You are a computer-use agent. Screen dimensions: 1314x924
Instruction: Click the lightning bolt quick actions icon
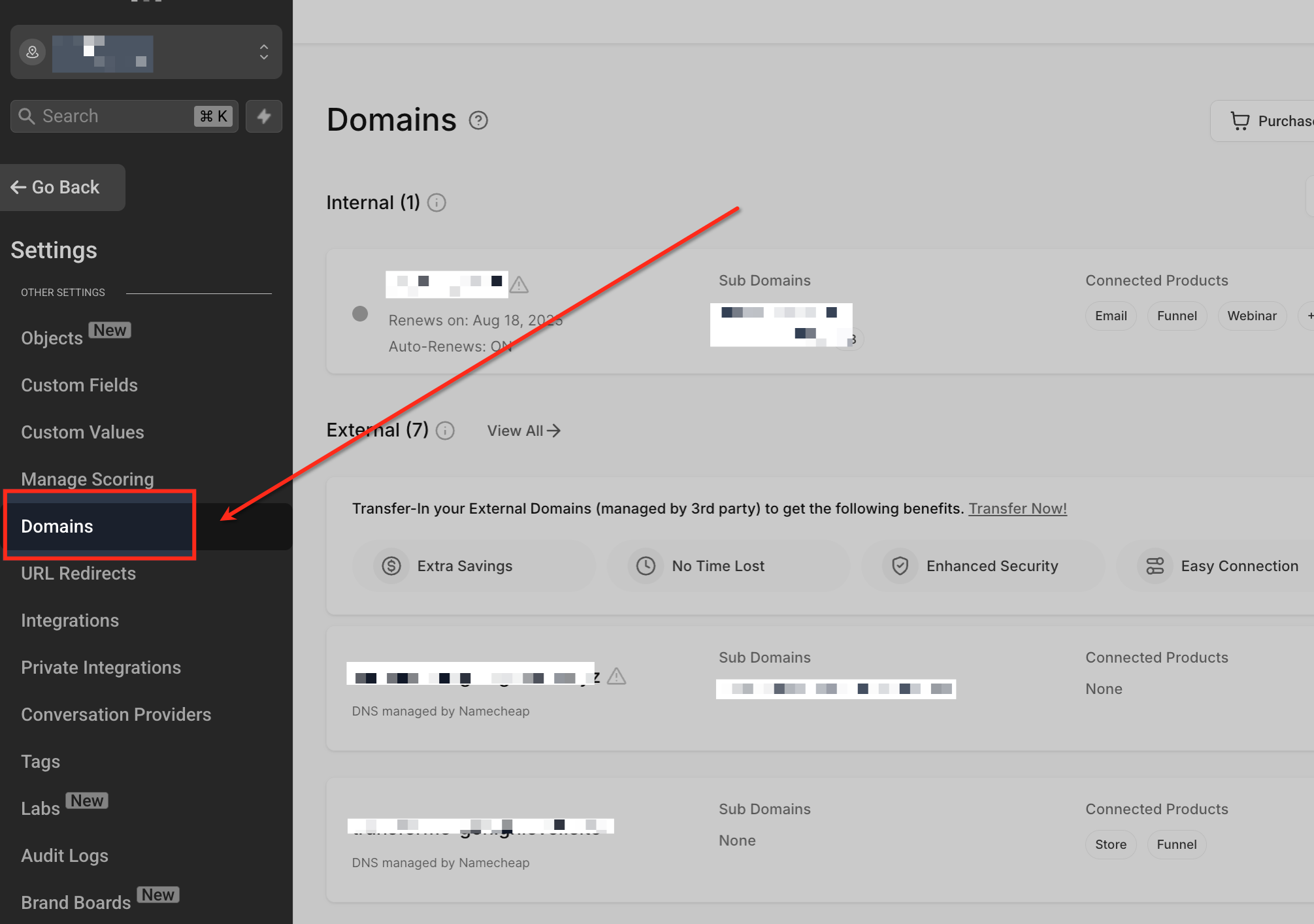[x=263, y=116]
